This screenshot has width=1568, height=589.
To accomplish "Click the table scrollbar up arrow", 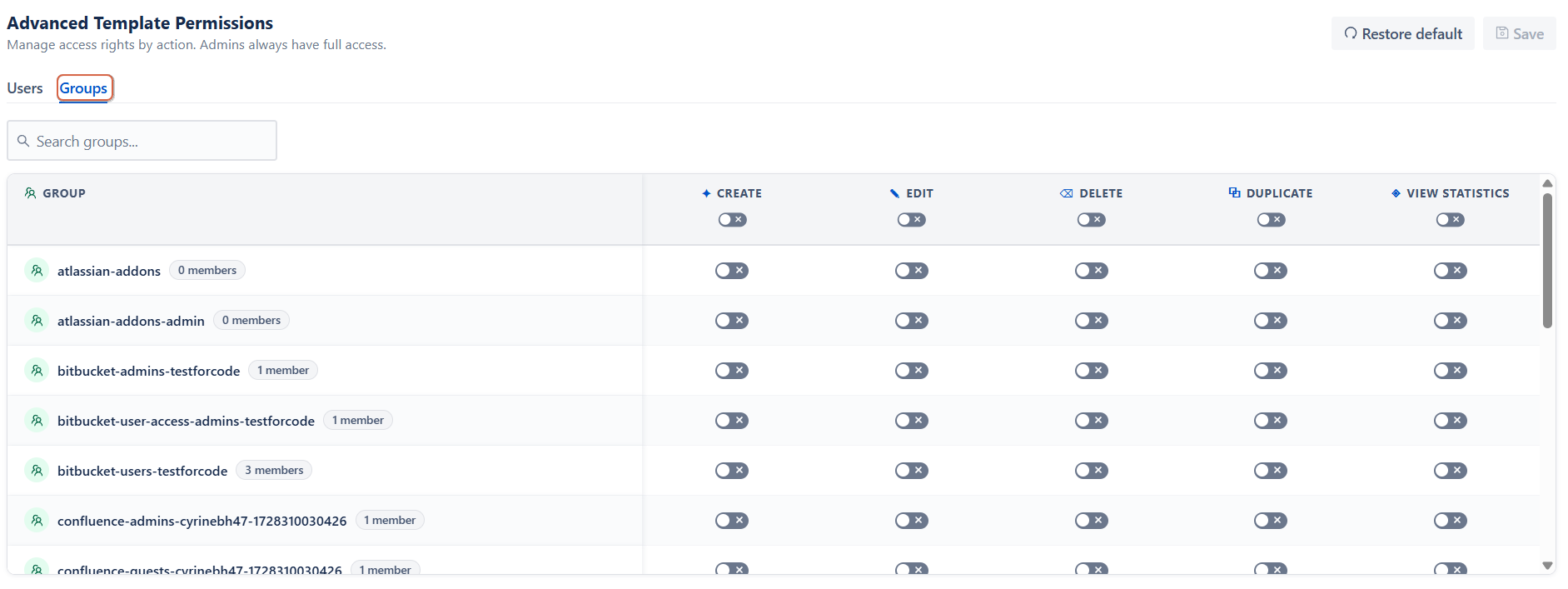I will pos(1547,183).
